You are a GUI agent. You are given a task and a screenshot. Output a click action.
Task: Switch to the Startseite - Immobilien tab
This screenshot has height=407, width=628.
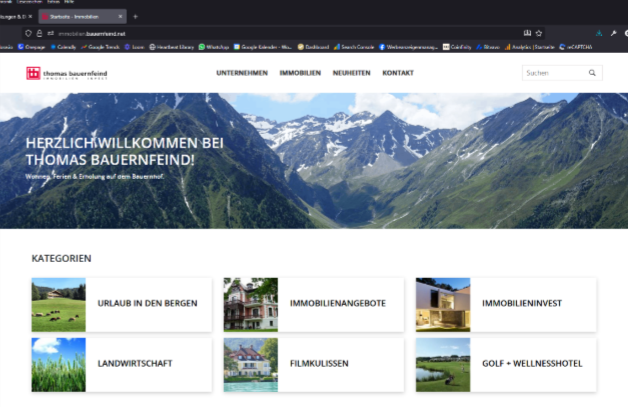(x=79, y=17)
